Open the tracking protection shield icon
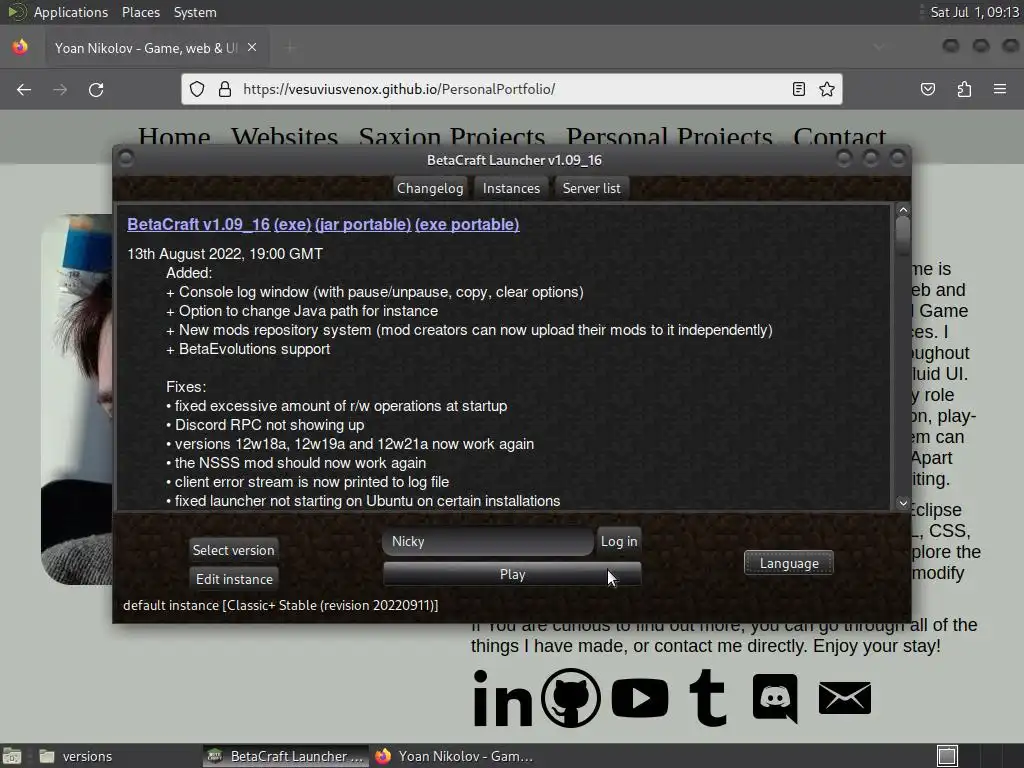The height and width of the screenshot is (768, 1024). coord(197,89)
